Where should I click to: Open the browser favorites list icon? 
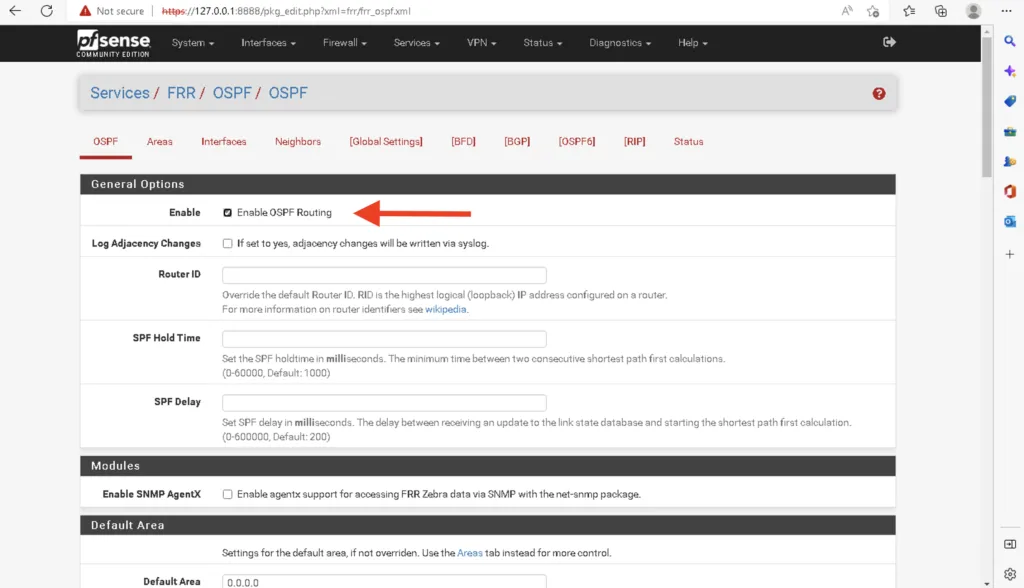coord(909,11)
